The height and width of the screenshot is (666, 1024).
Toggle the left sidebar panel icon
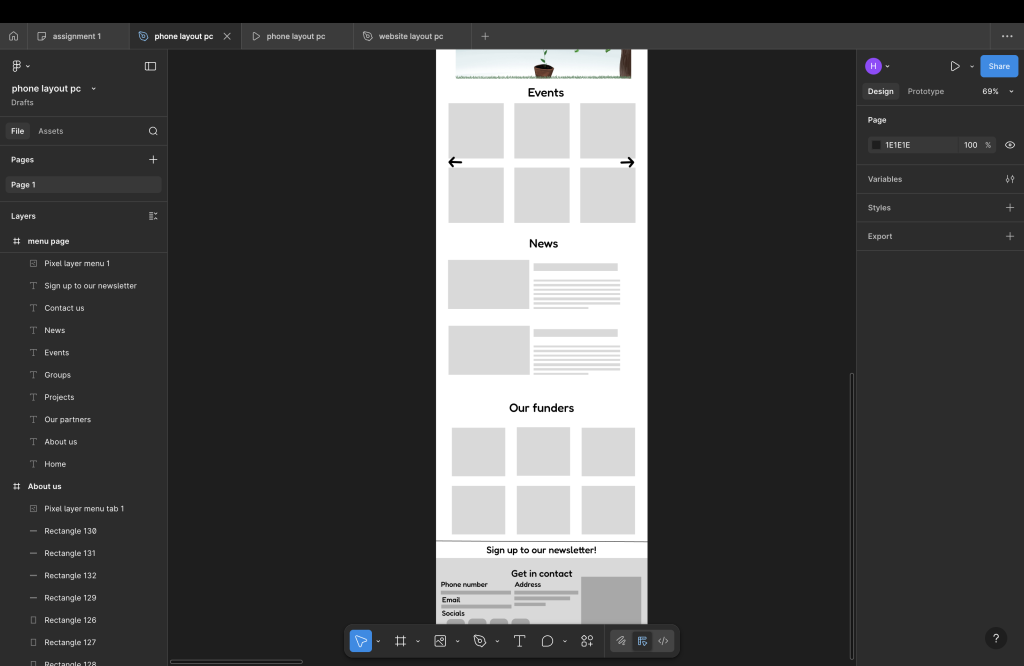coord(150,66)
